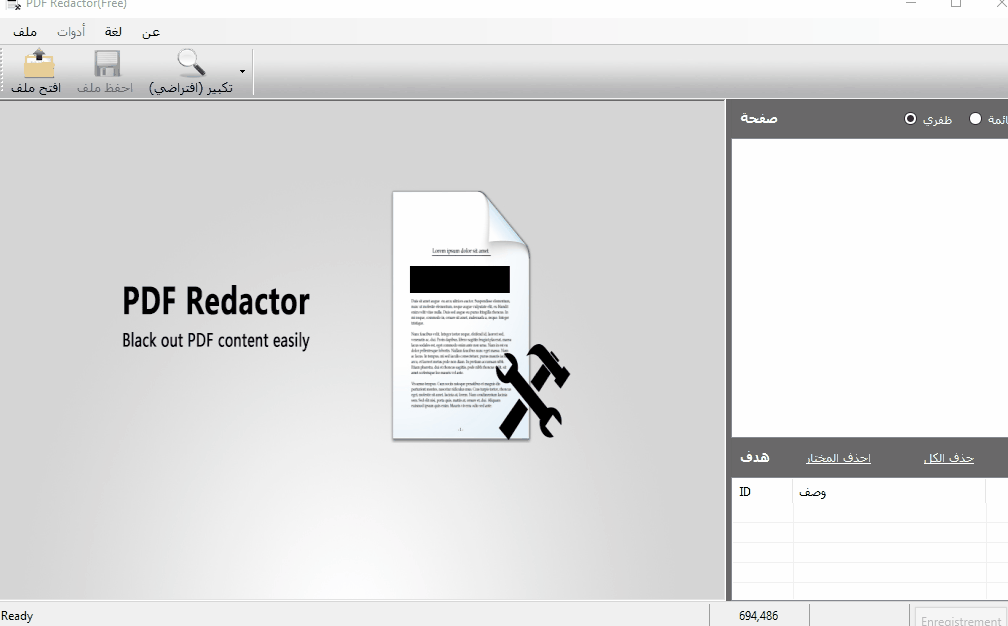Viewport: 1008px width, 626px height.
Task: Maximize the PDF Redactor window
Action: 956,3
